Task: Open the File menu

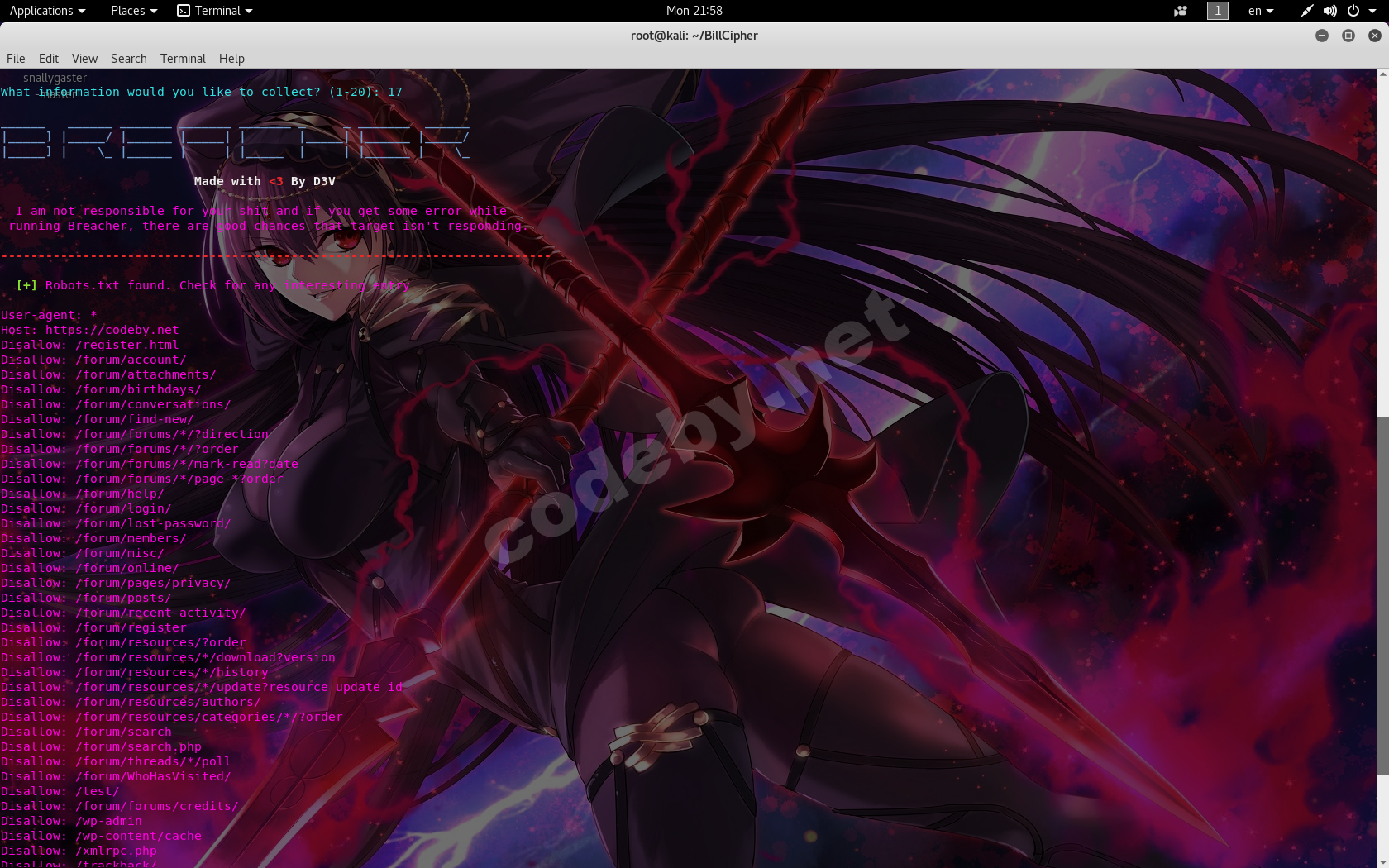Action: tap(16, 59)
